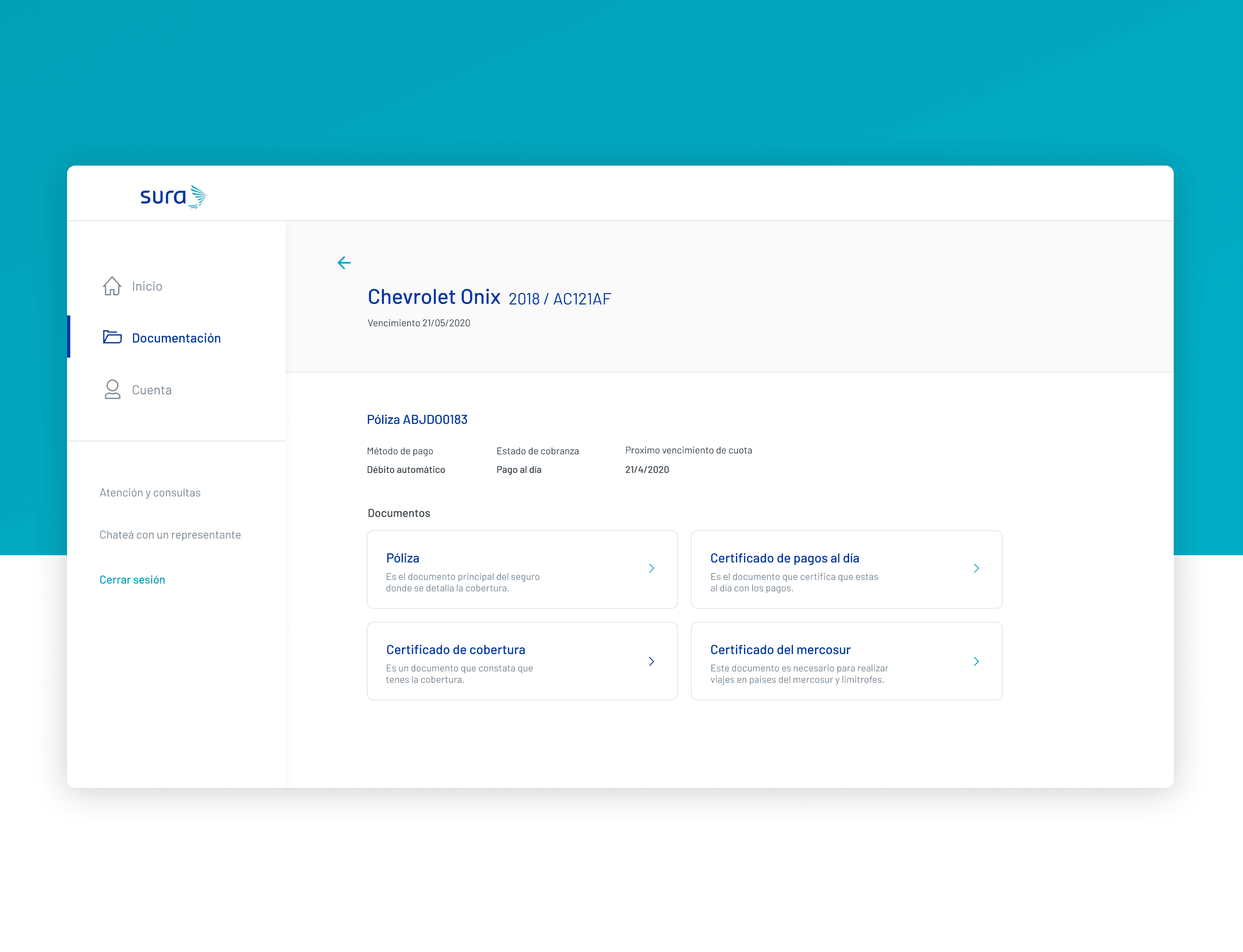Open Atención y consultas
Image resolution: width=1243 pixels, height=952 pixels.
tap(150, 492)
